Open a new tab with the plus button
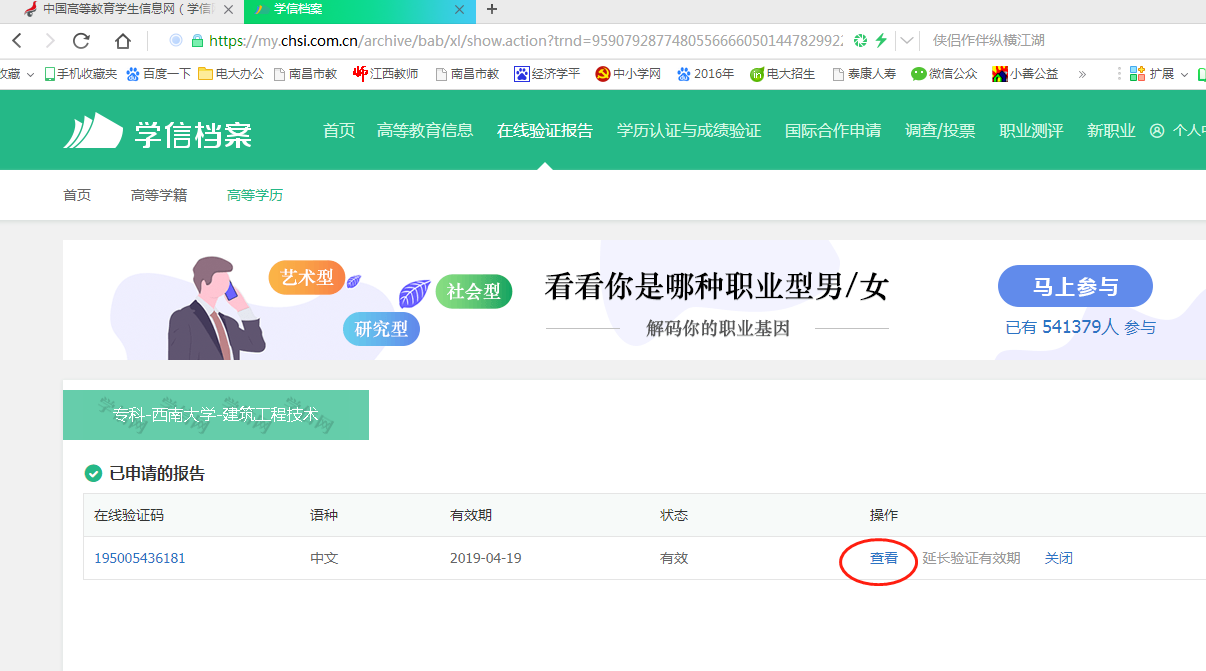 [x=491, y=10]
